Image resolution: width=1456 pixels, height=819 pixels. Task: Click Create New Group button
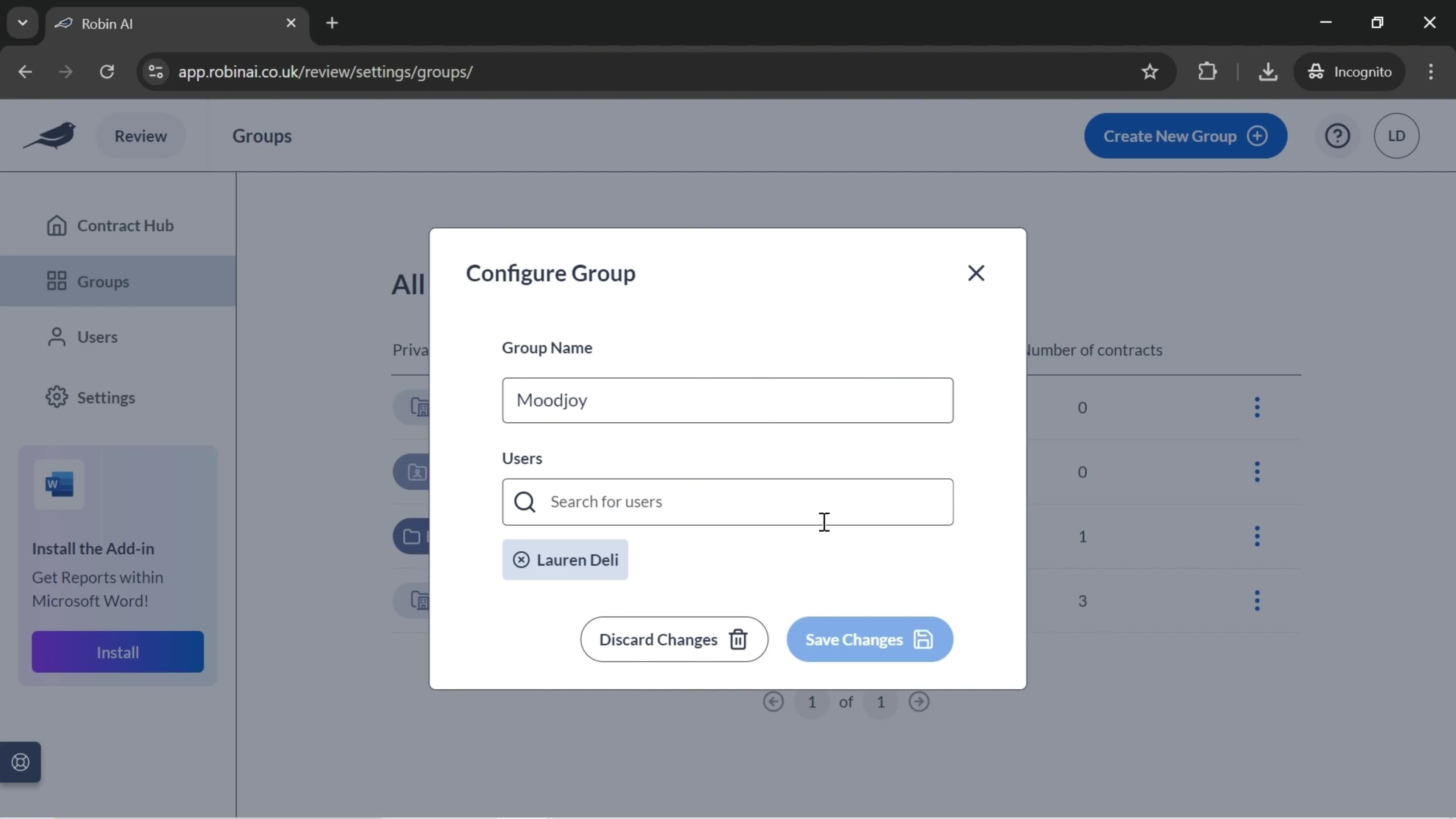coord(1184,135)
